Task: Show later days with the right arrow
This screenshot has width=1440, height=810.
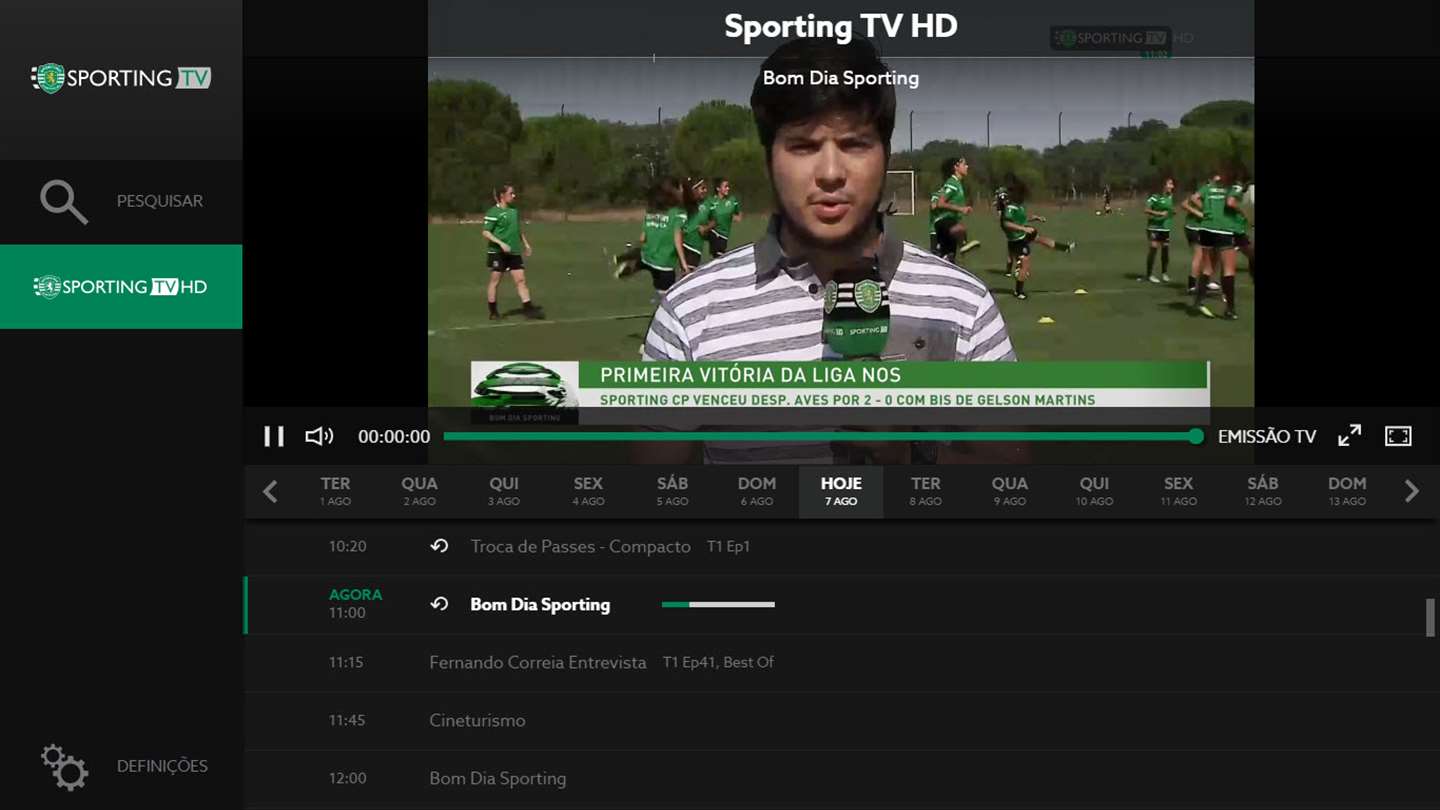Action: (x=1411, y=491)
